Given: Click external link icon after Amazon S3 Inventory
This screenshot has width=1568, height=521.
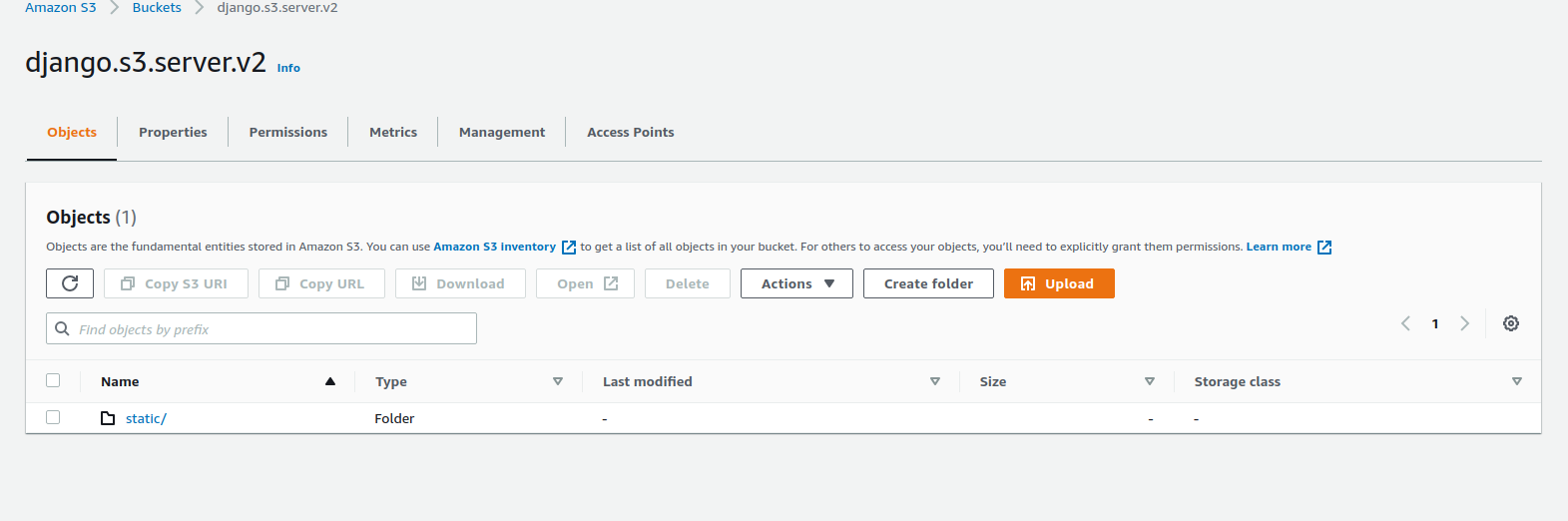Looking at the screenshot, I should pyautogui.click(x=569, y=248).
